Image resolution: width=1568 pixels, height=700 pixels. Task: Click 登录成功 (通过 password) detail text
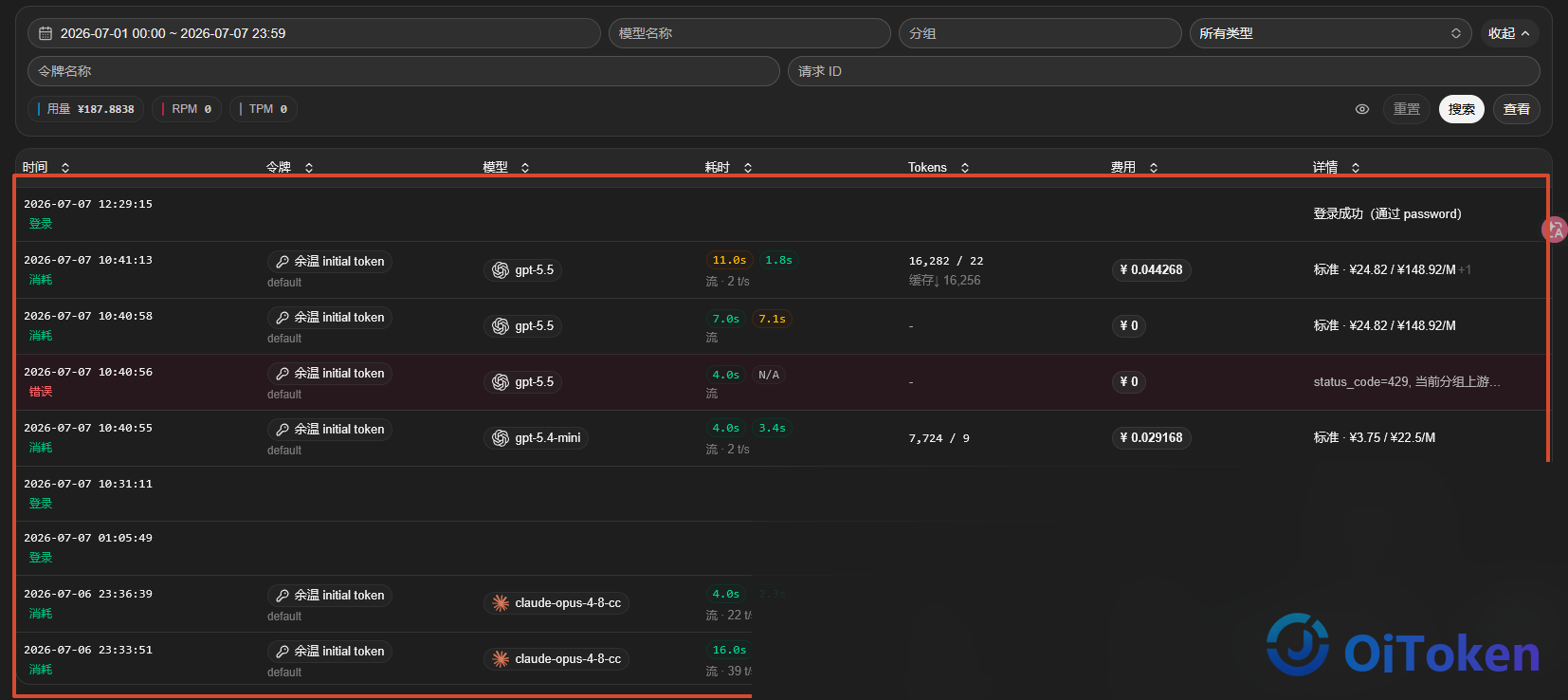(1387, 214)
